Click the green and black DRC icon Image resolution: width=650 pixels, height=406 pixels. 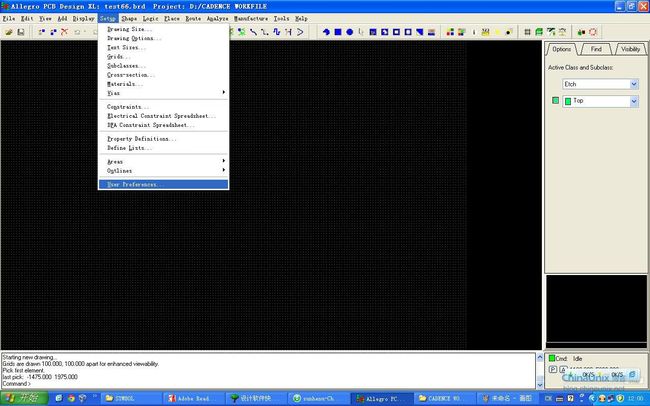(x=582, y=32)
